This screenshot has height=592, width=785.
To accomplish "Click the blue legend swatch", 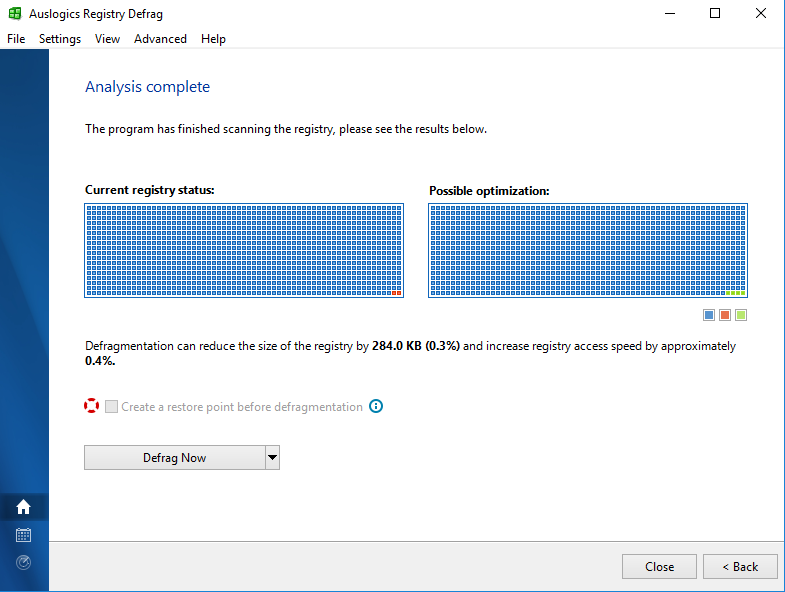I will [x=709, y=315].
